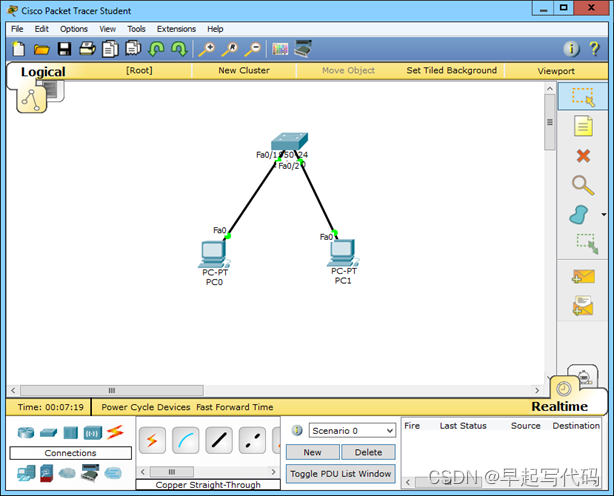Click New Cluster in the bar
The image size is (614, 496).
coord(244,70)
